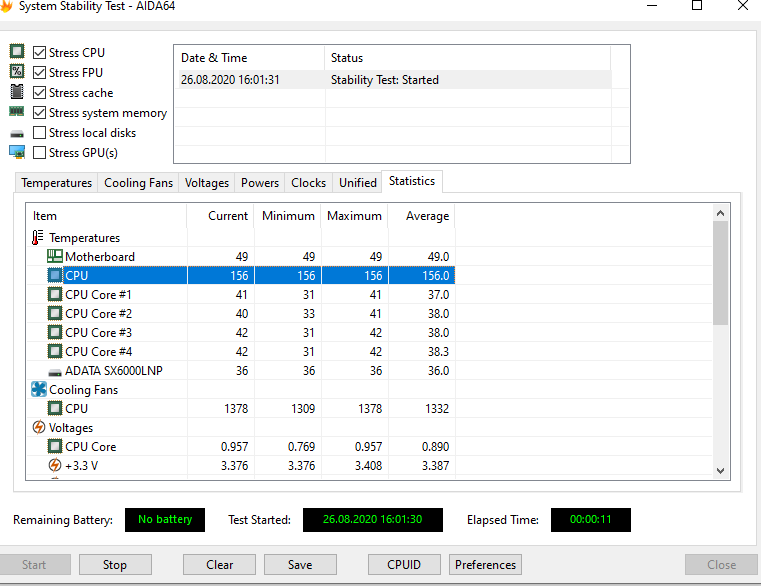The width and height of the screenshot is (761, 586).
Task: Click the AIDA64 flame title icon
Action: click(x=6, y=6)
